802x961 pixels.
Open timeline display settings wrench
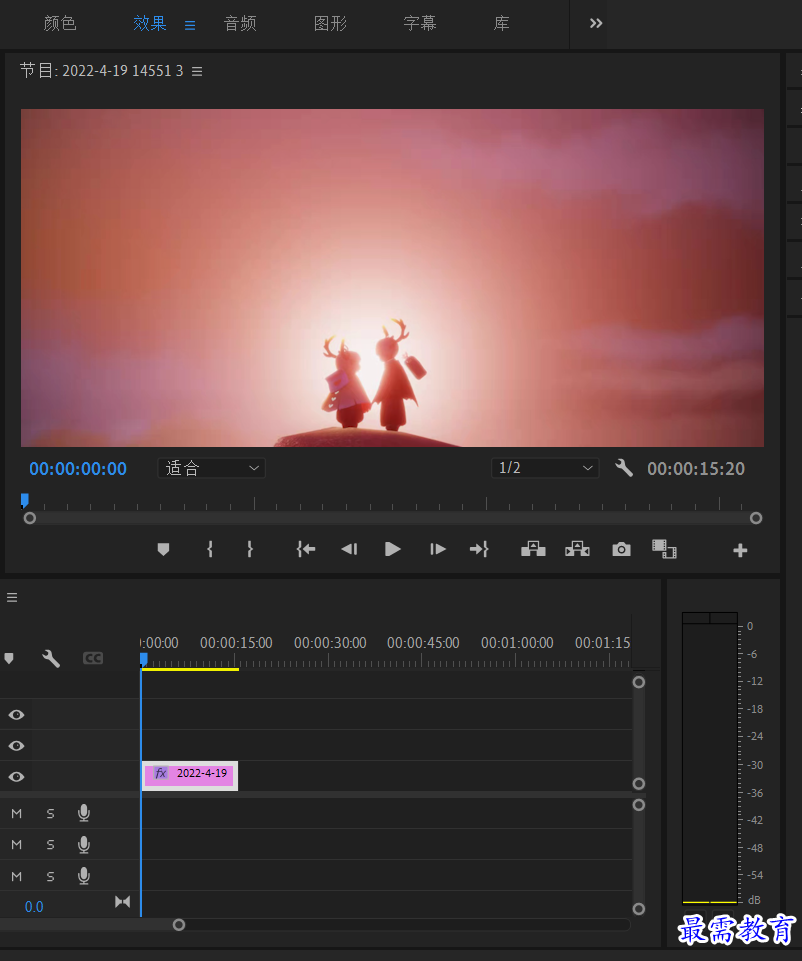pos(51,658)
